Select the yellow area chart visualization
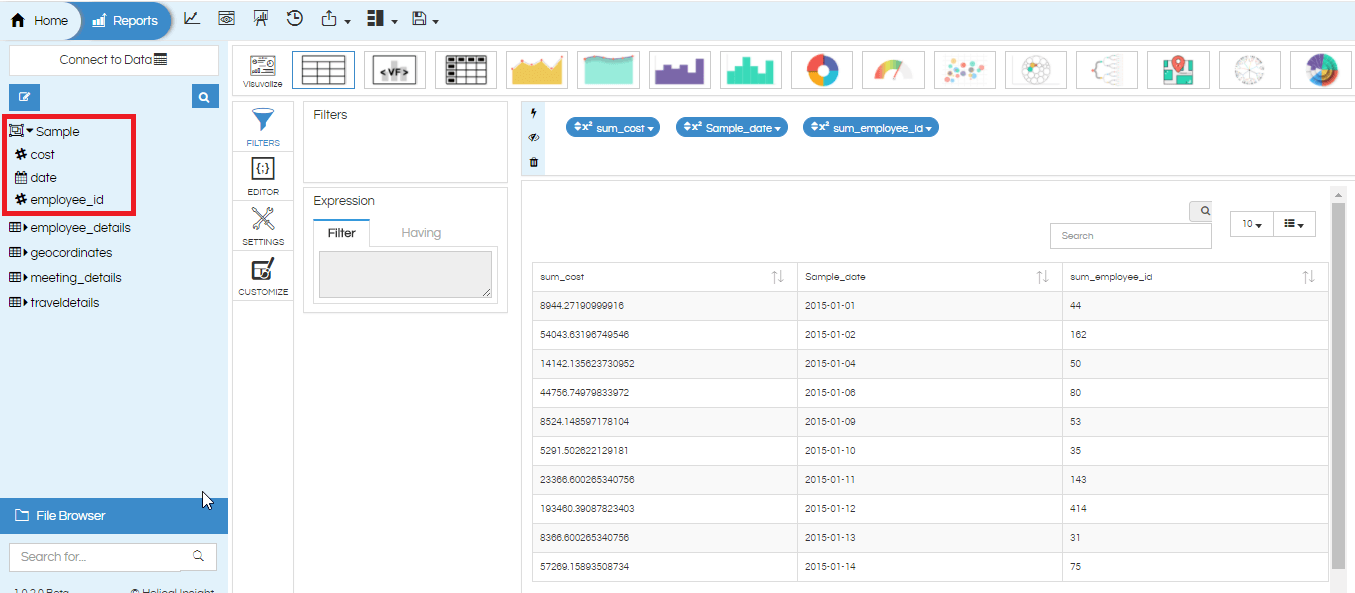The height and width of the screenshot is (593, 1355). [538, 70]
